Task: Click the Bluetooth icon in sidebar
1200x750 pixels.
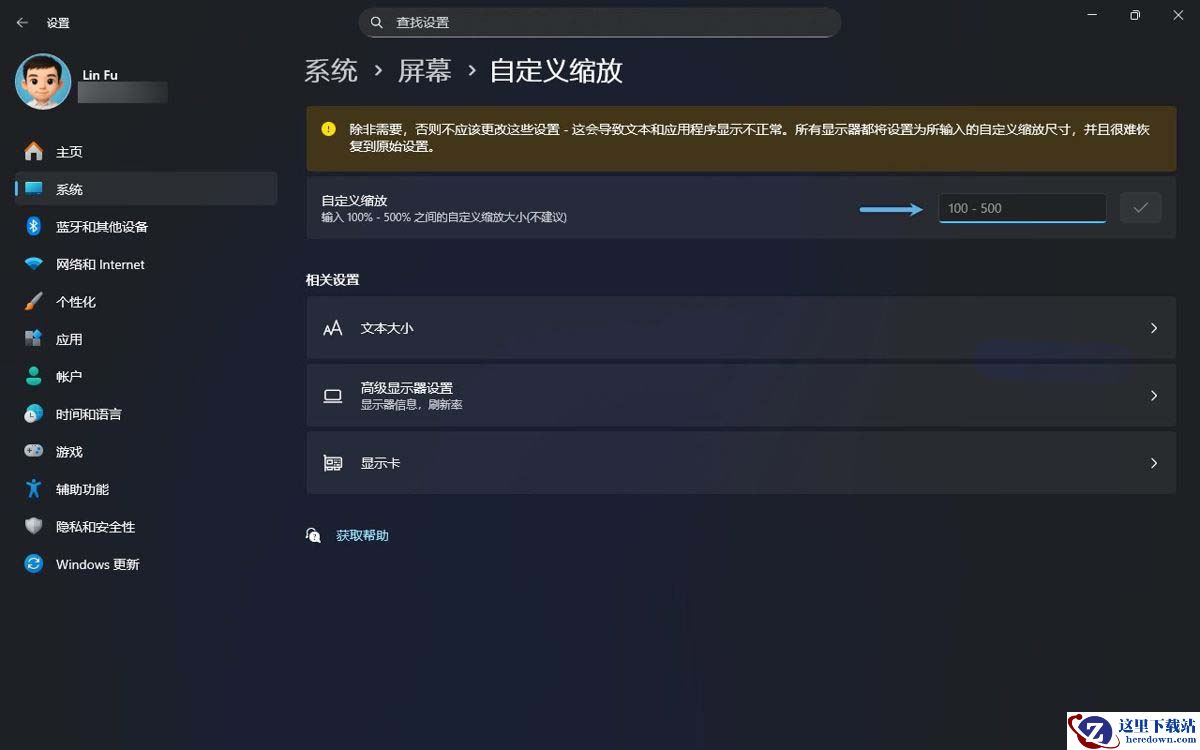Action: tap(34, 227)
